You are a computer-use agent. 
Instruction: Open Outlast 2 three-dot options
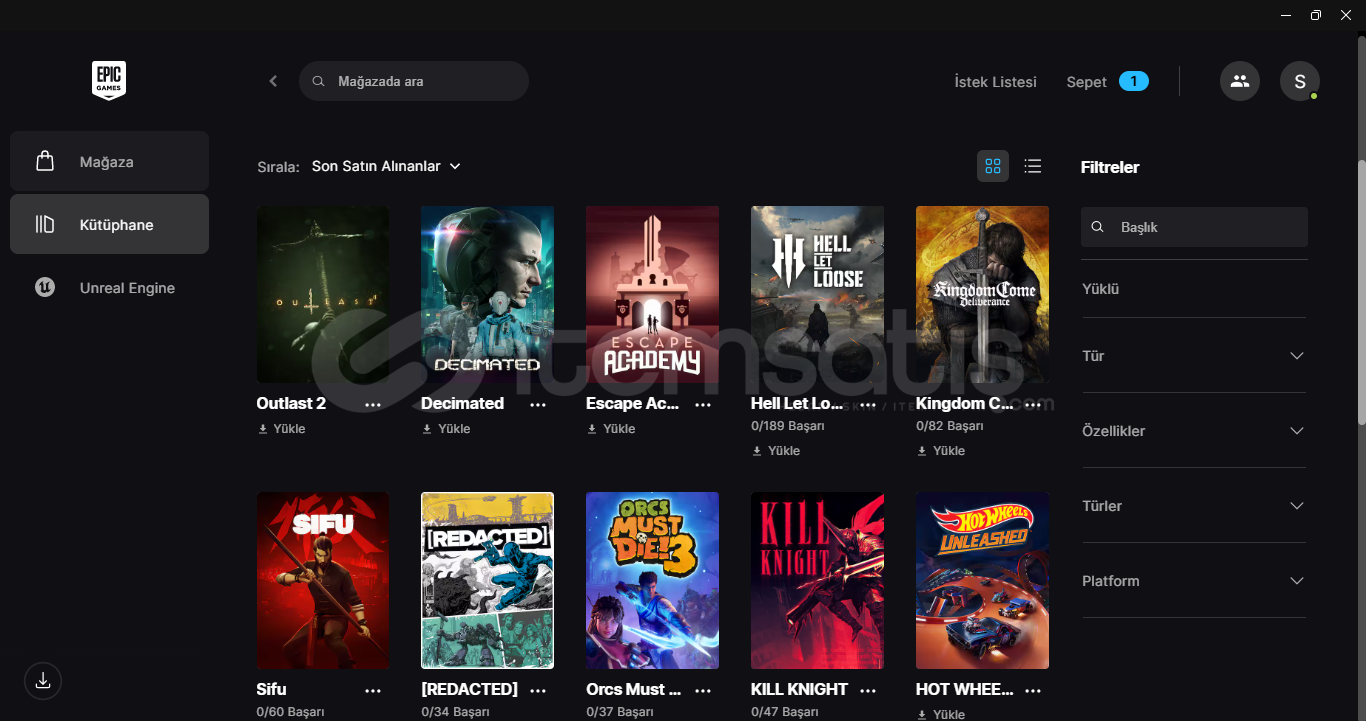pos(373,404)
